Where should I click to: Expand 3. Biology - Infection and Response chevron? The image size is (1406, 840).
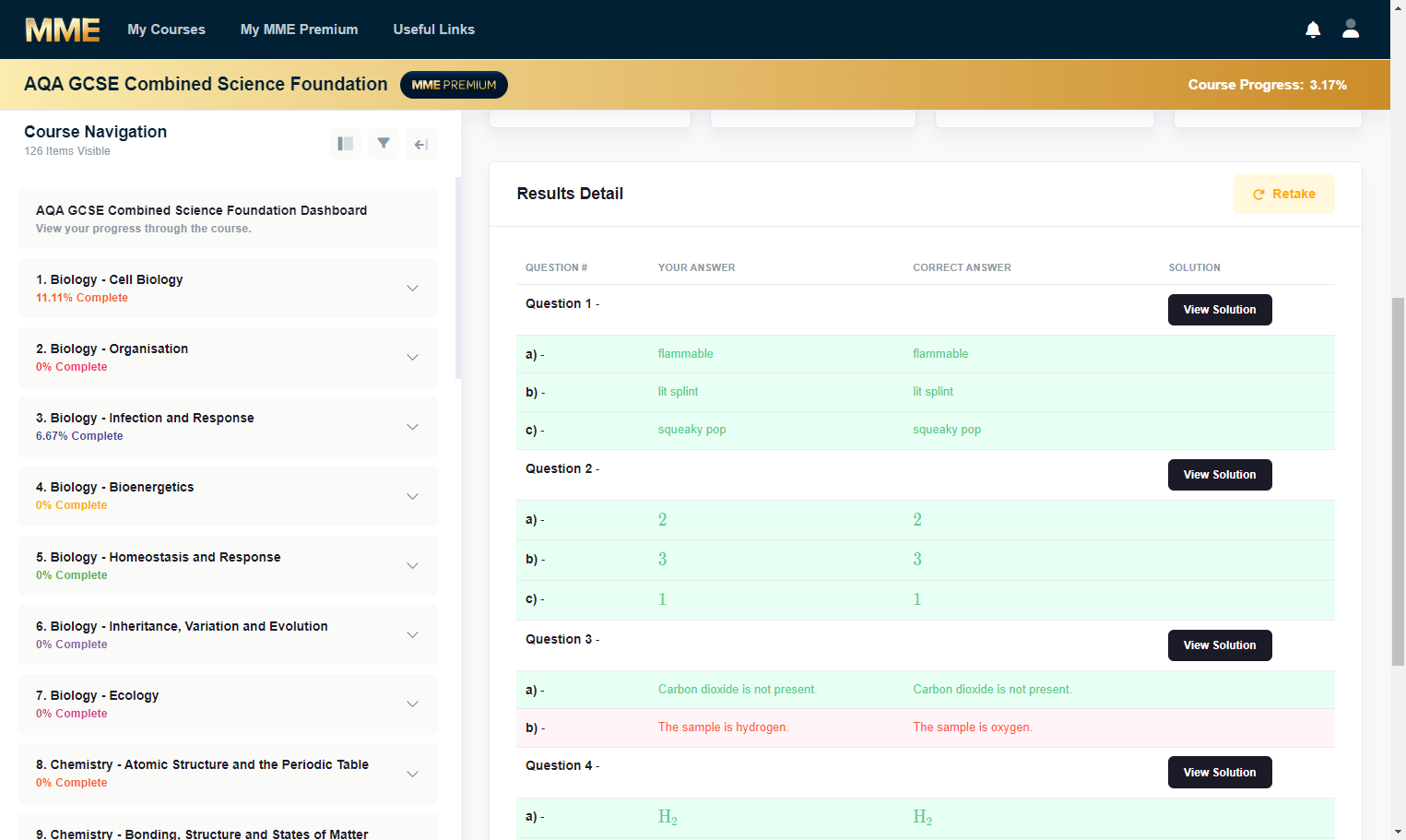coord(412,427)
